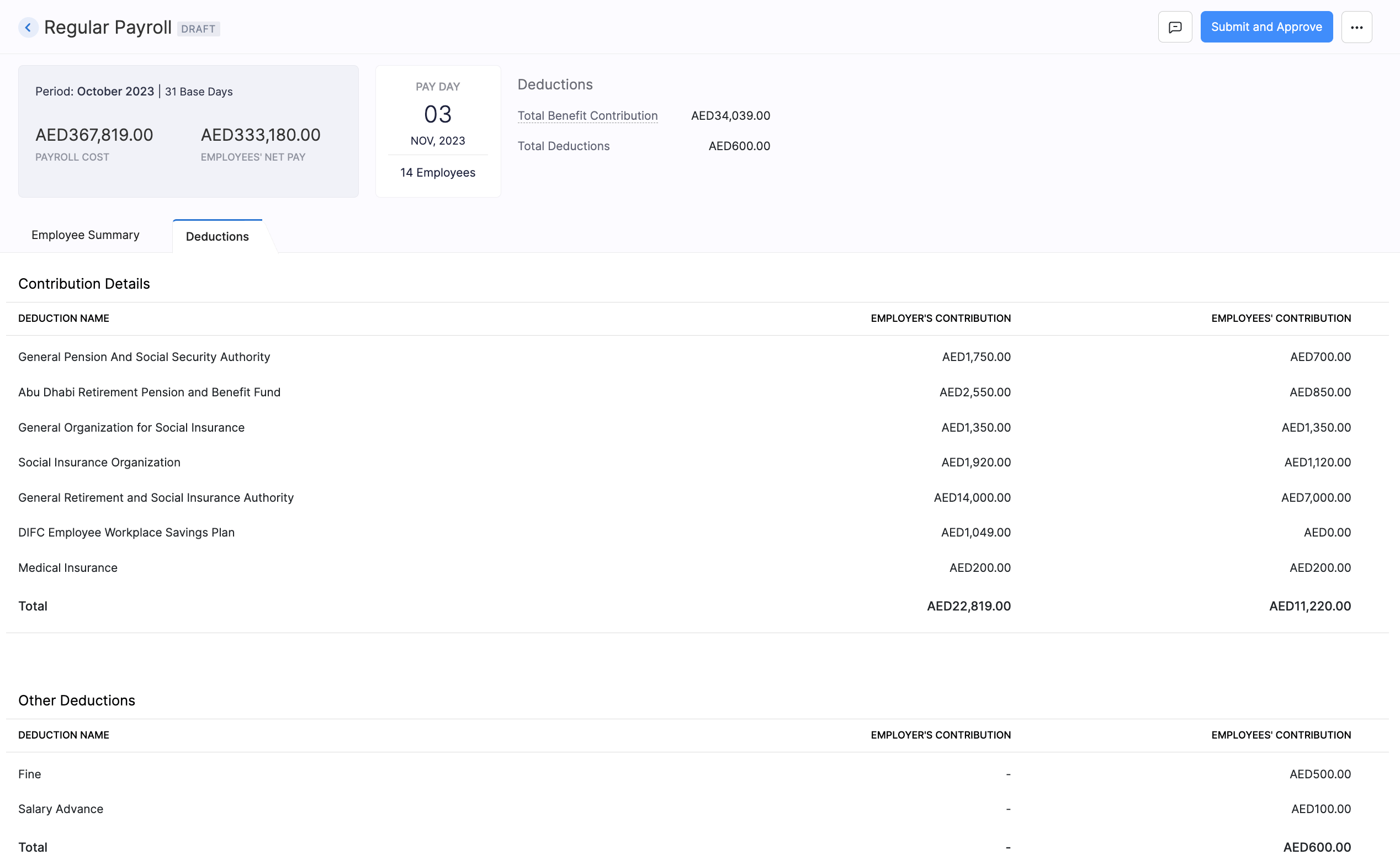This screenshot has width=1400, height=860.
Task: Select the General Pension And Social Security Authority row
Action: pos(144,357)
